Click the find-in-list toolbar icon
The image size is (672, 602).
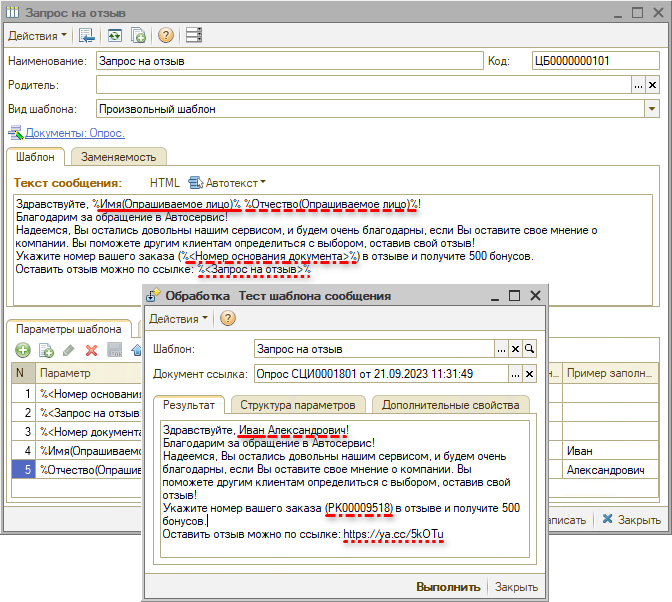[87, 36]
